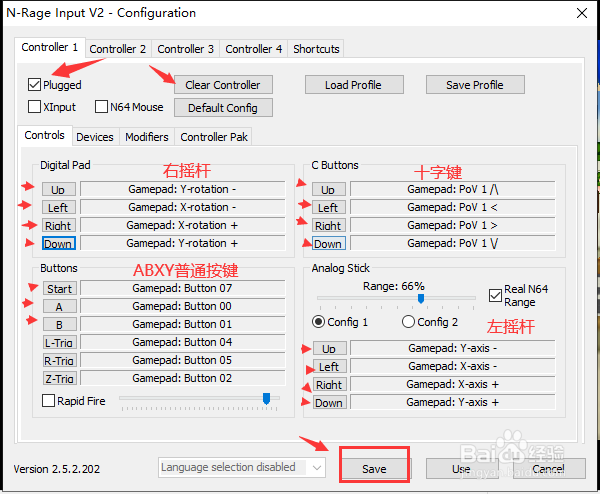600x494 pixels.
Task: Assign the Digital Pad Down button
Action: 59,243
